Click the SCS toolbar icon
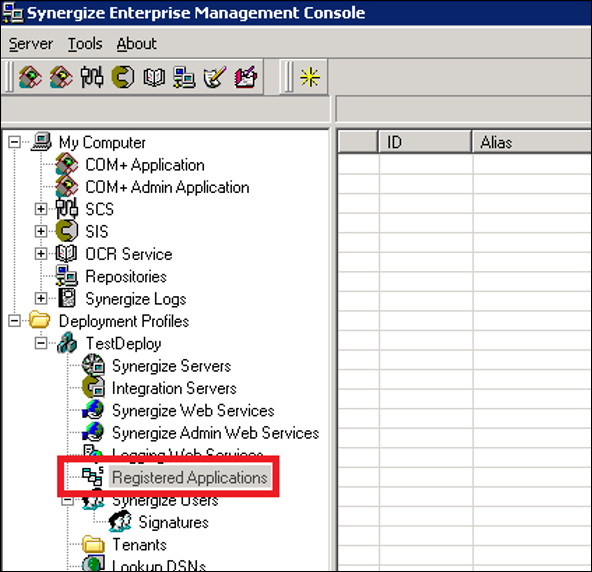Viewport: 592px width, 572px height. [92, 77]
